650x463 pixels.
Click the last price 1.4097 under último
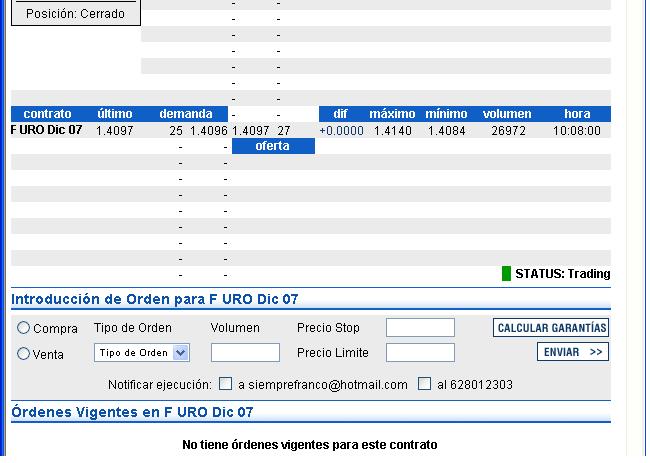pos(114,131)
